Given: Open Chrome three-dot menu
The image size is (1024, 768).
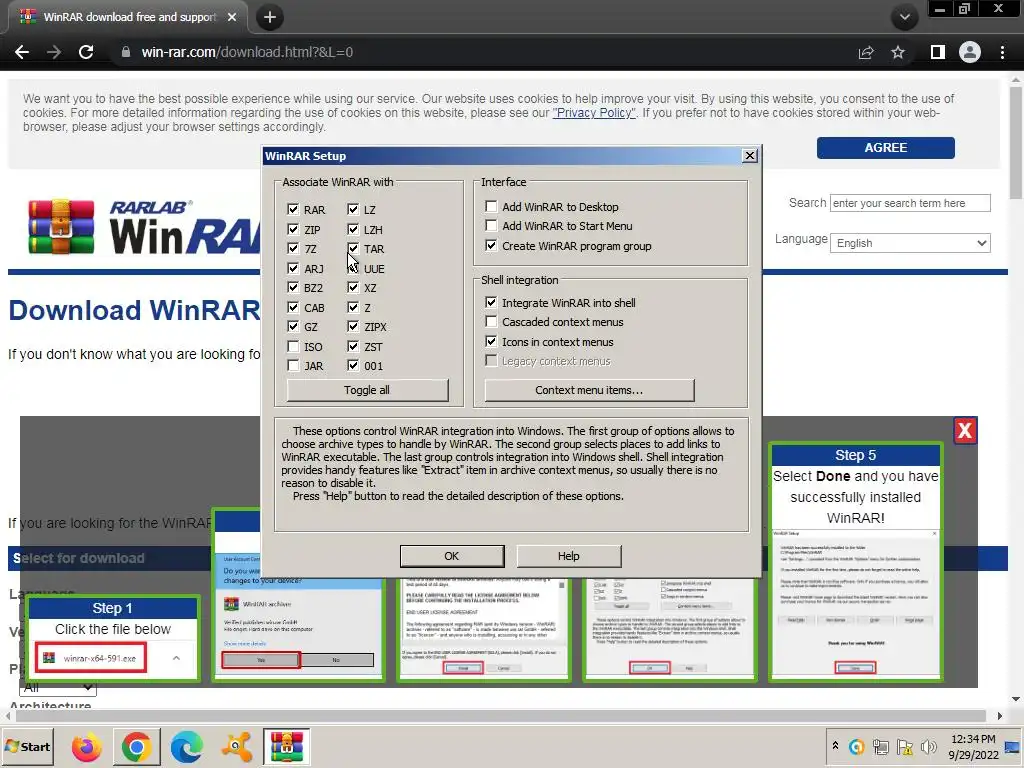Looking at the screenshot, I should pyautogui.click(x=1002, y=52).
